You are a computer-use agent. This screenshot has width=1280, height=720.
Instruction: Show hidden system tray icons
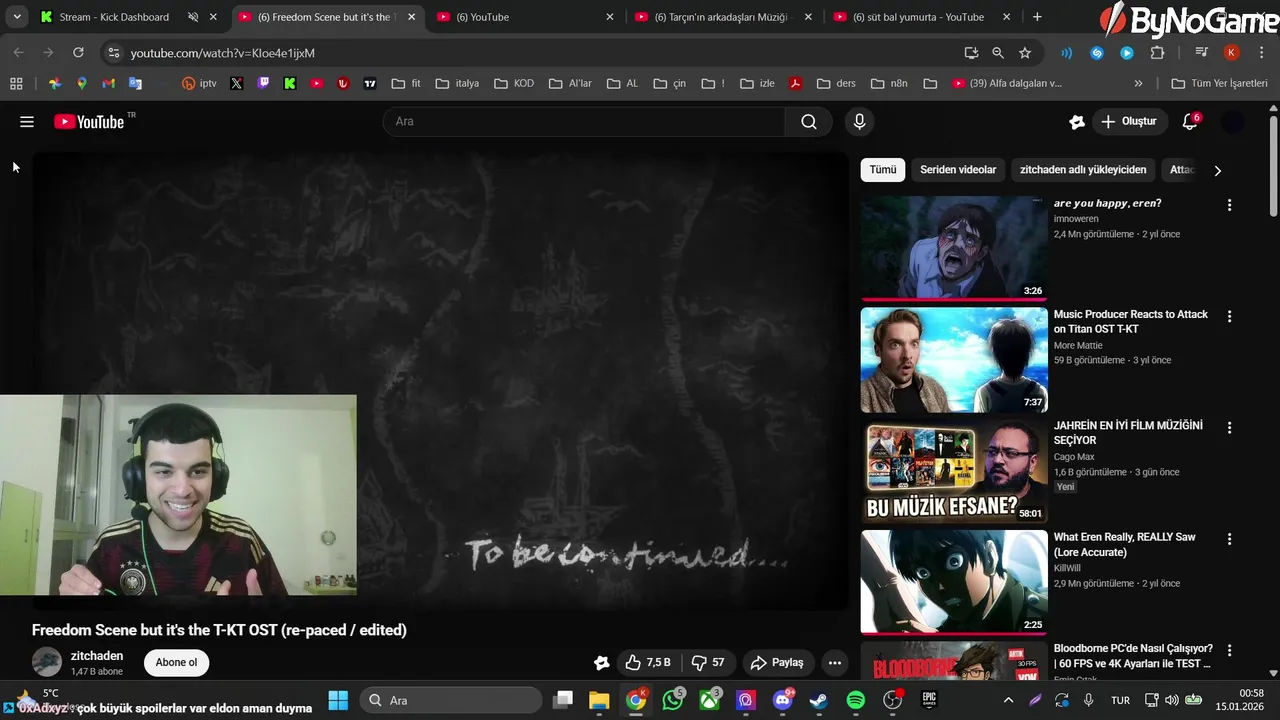click(x=1008, y=700)
